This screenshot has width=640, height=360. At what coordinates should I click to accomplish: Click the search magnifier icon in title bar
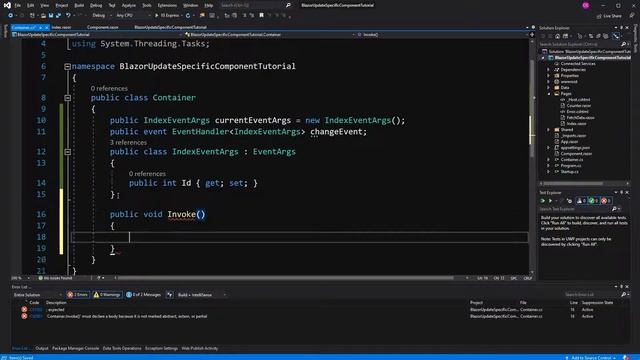[x=288, y=5]
